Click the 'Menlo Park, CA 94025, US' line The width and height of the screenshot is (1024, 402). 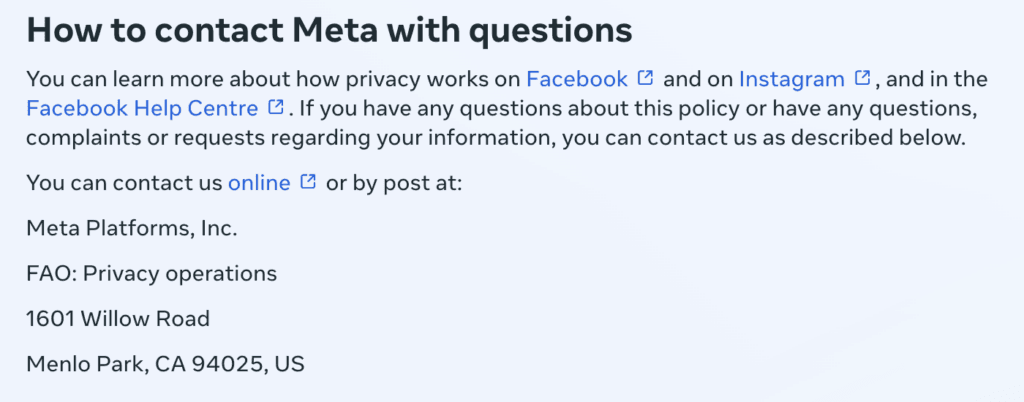tap(165, 364)
